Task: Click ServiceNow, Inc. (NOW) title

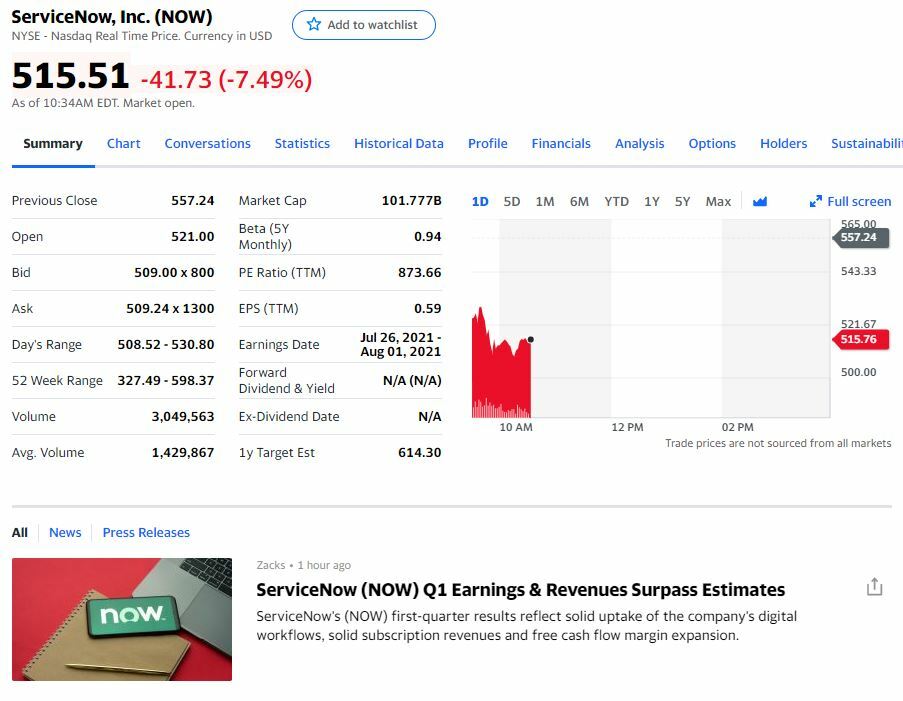Action: 112,17
